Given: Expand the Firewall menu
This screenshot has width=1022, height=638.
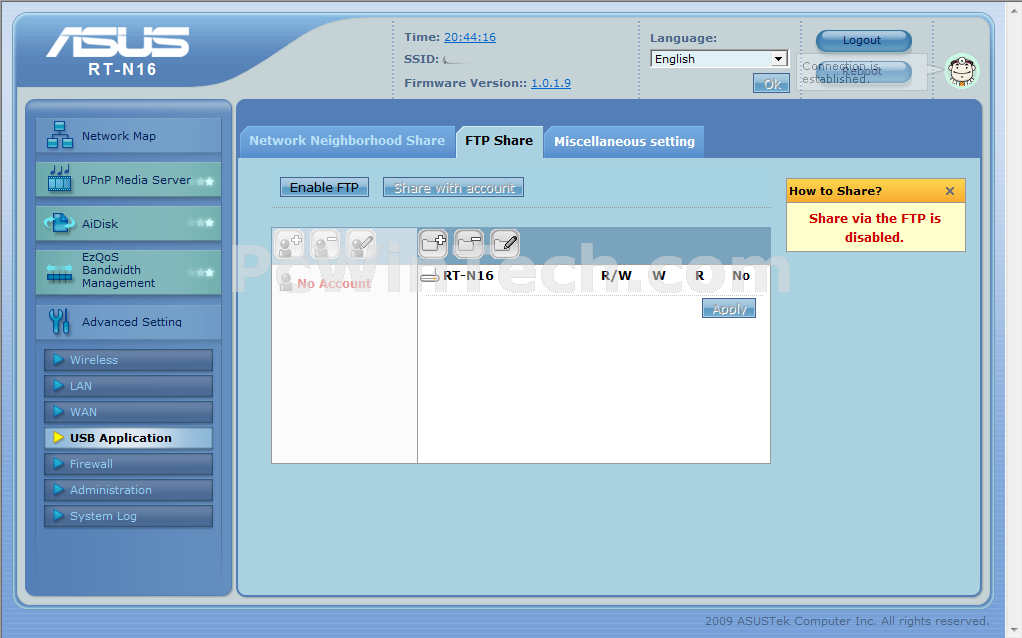Looking at the screenshot, I should click(128, 464).
